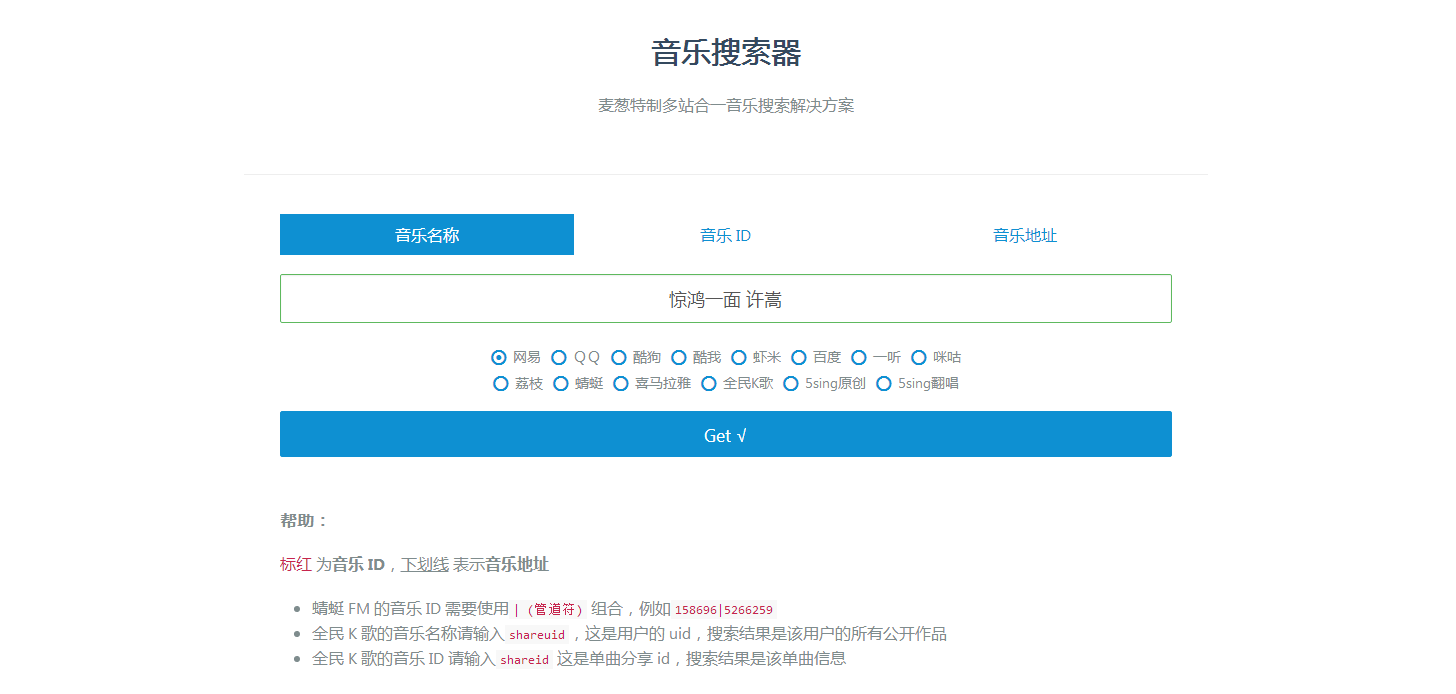
Task: Click the Get √ search button
Action: (x=726, y=434)
